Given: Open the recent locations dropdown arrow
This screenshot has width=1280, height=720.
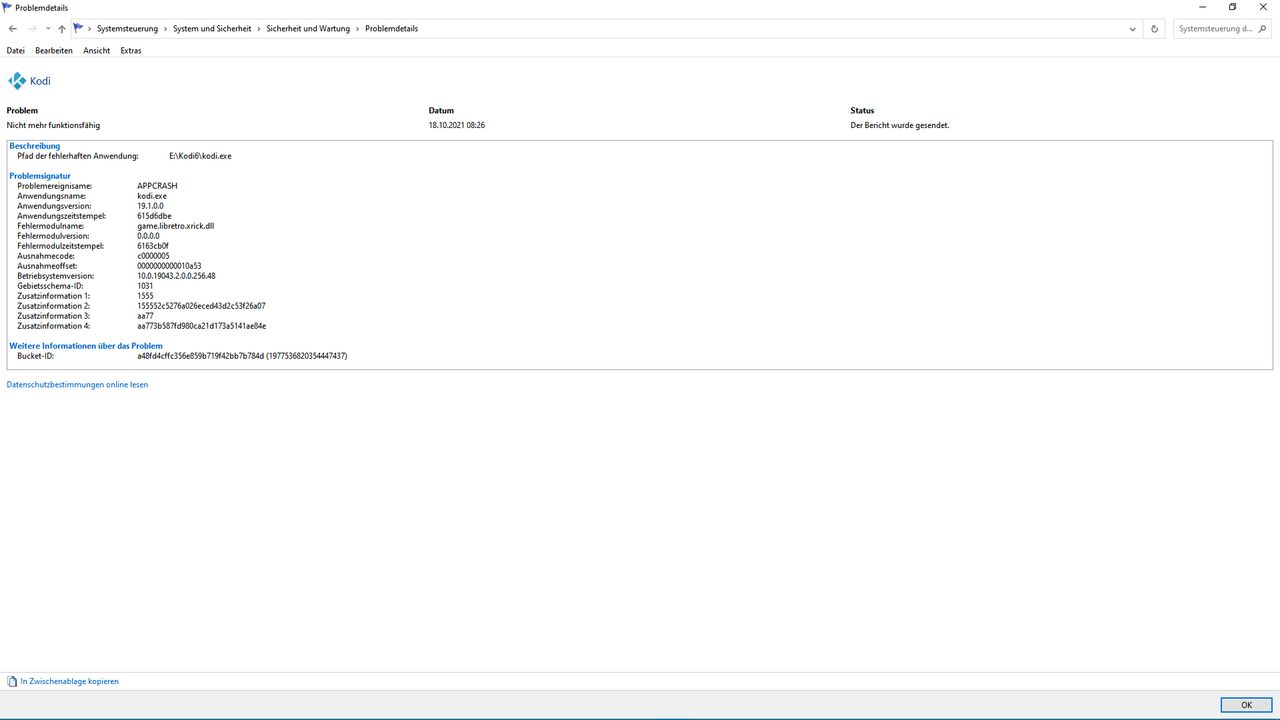Looking at the screenshot, I should pyautogui.click(x=48, y=29).
